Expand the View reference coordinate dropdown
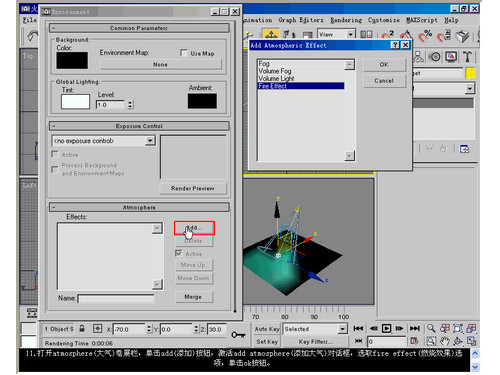Screen dimensions: 500x375 click(x=350, y=34)
